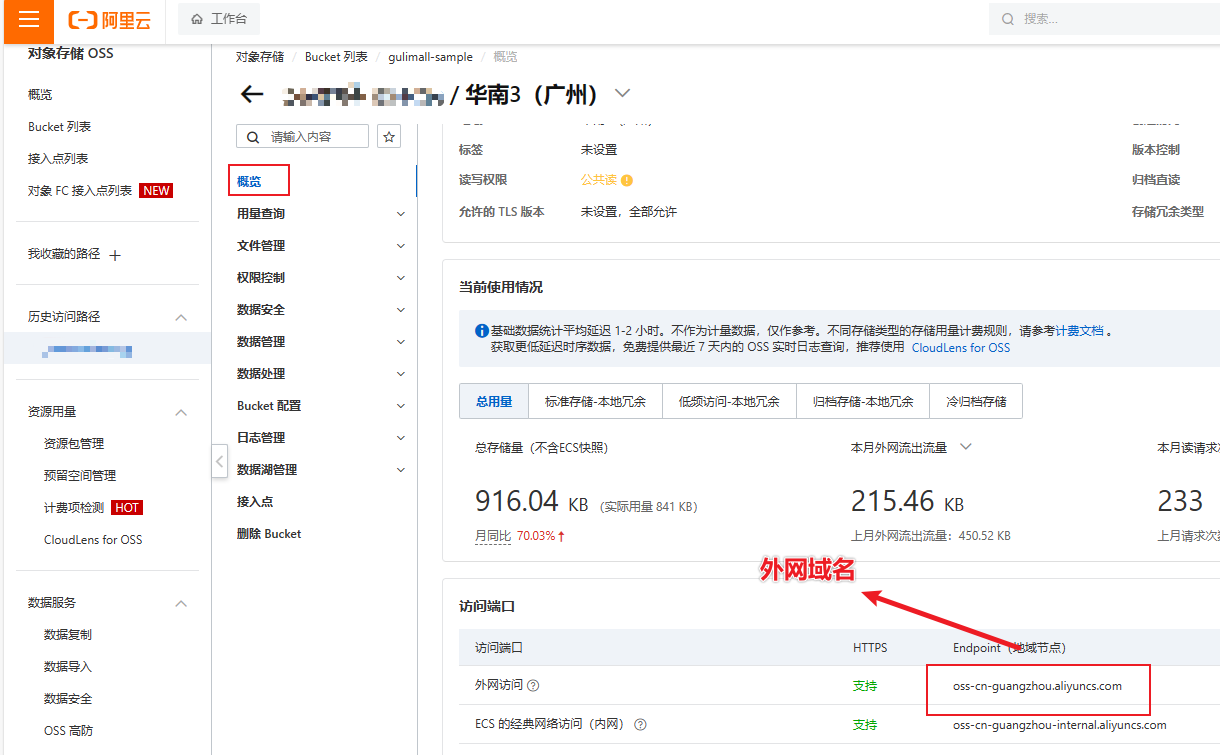Viewport: 1220px width, 755px height.
Task: Click the help icon beside ECS 的经典网络访问
Action: [x=640, y=725]
